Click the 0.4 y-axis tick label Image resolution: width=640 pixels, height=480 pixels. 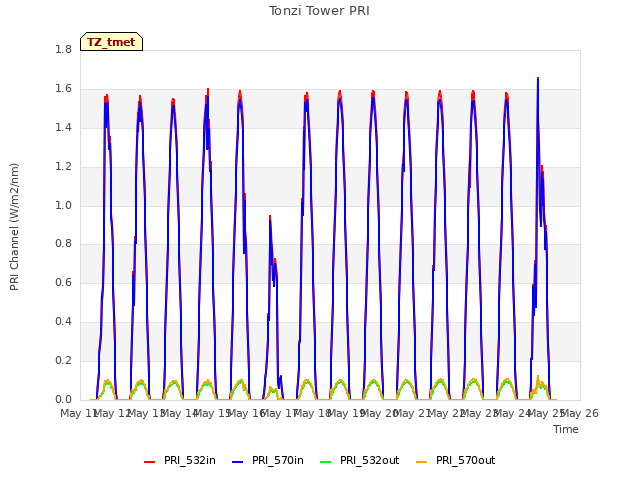point(63,321)
